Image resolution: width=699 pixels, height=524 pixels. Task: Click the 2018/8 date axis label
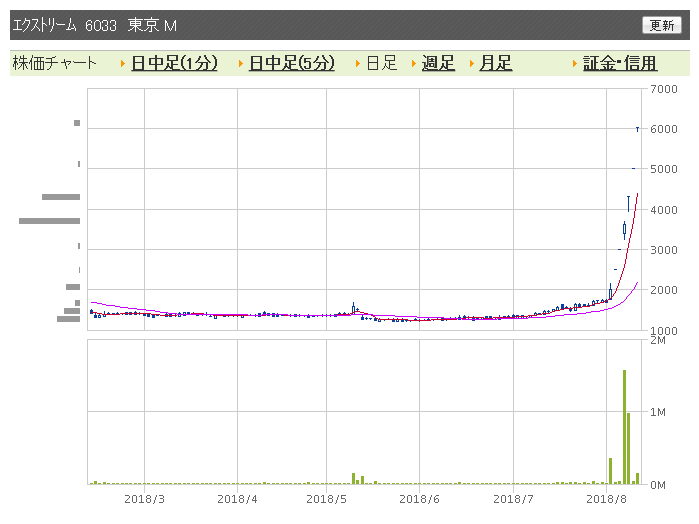[606, 499]
